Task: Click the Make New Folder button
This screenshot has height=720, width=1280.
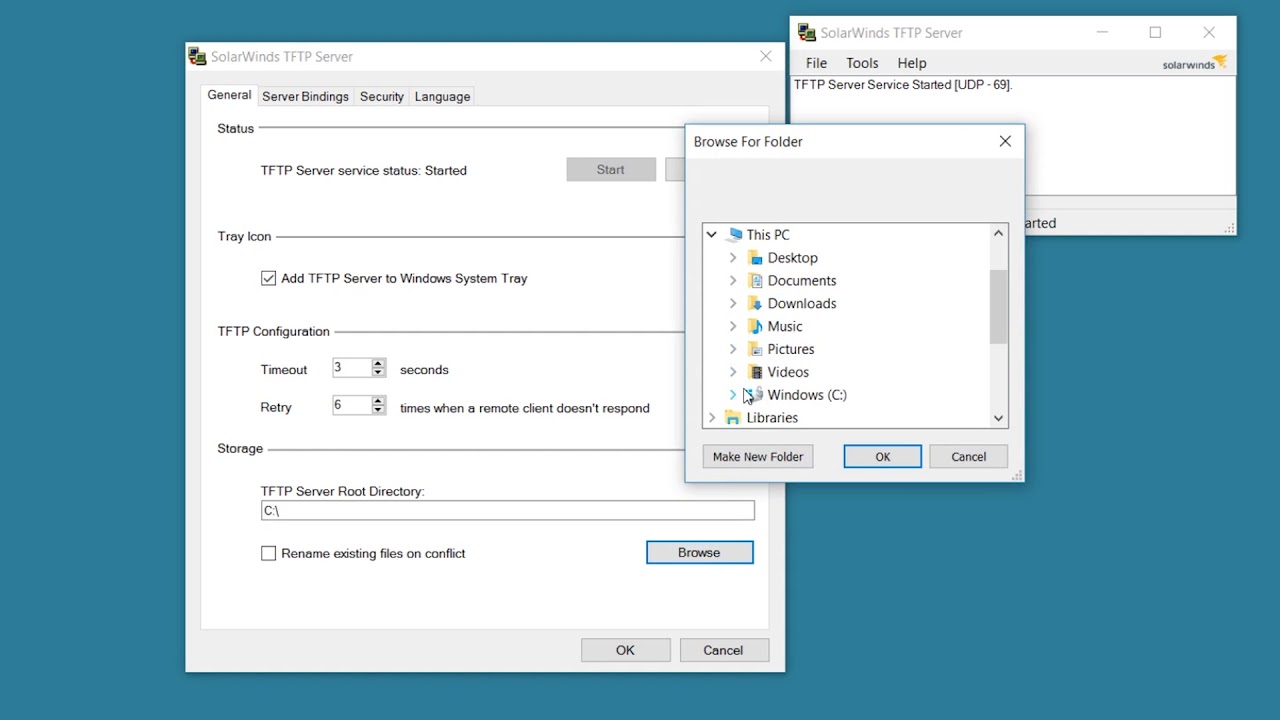Action: (758, 457)
